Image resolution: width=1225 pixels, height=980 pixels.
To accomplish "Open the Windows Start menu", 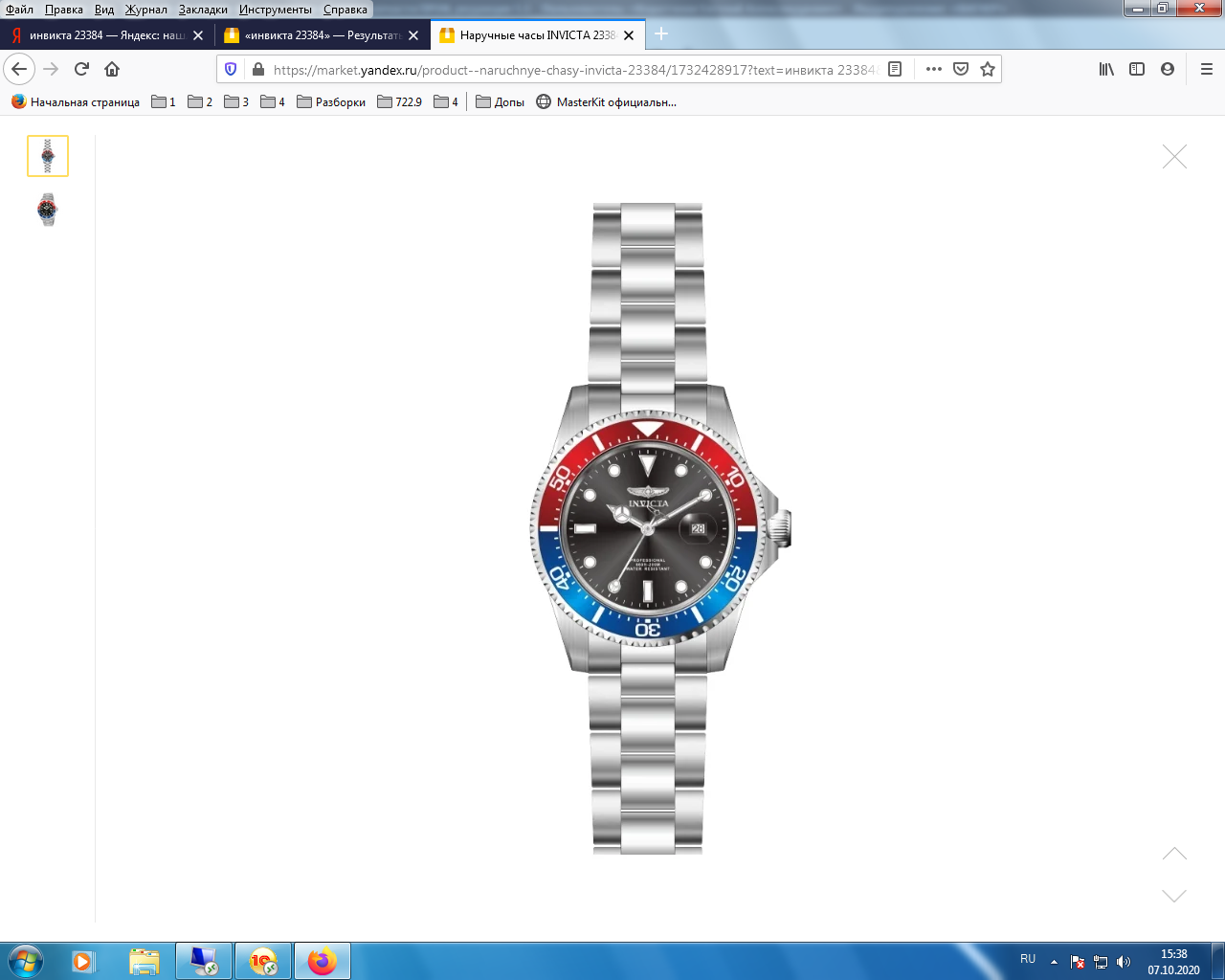I will pos(26,961).
